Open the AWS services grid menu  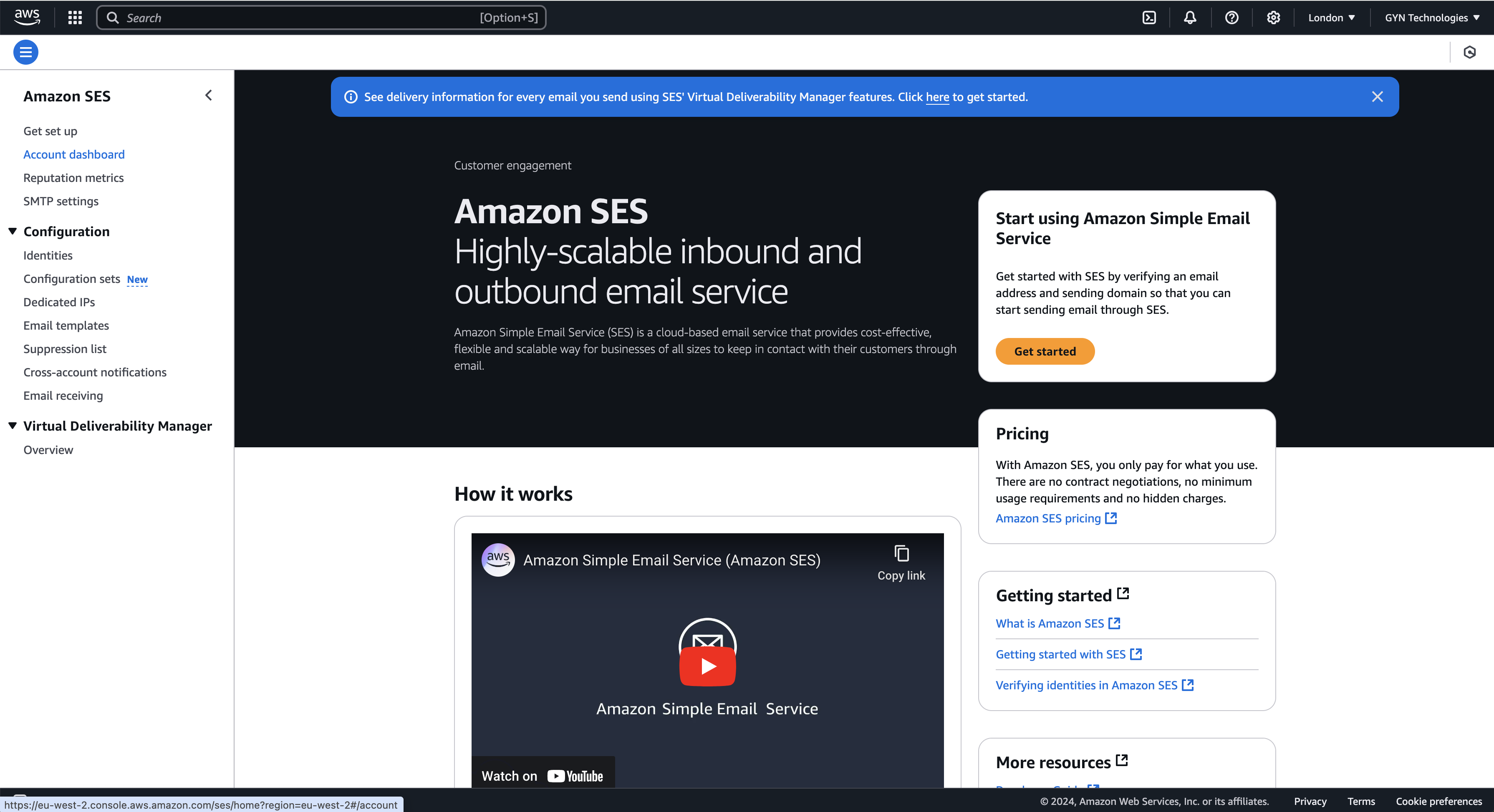[x=75, y=18]
